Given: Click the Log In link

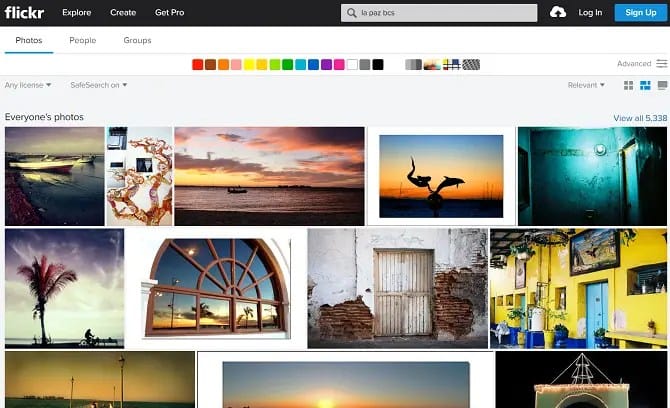Looking at the screenshot, I should coord(590,12).
